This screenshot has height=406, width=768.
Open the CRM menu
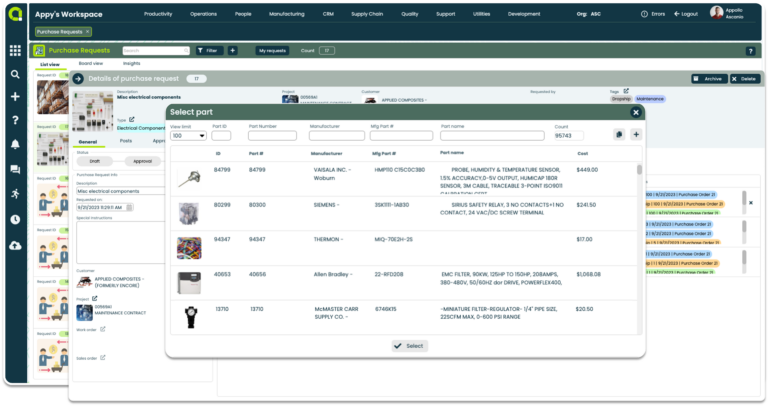pos(328,14)
